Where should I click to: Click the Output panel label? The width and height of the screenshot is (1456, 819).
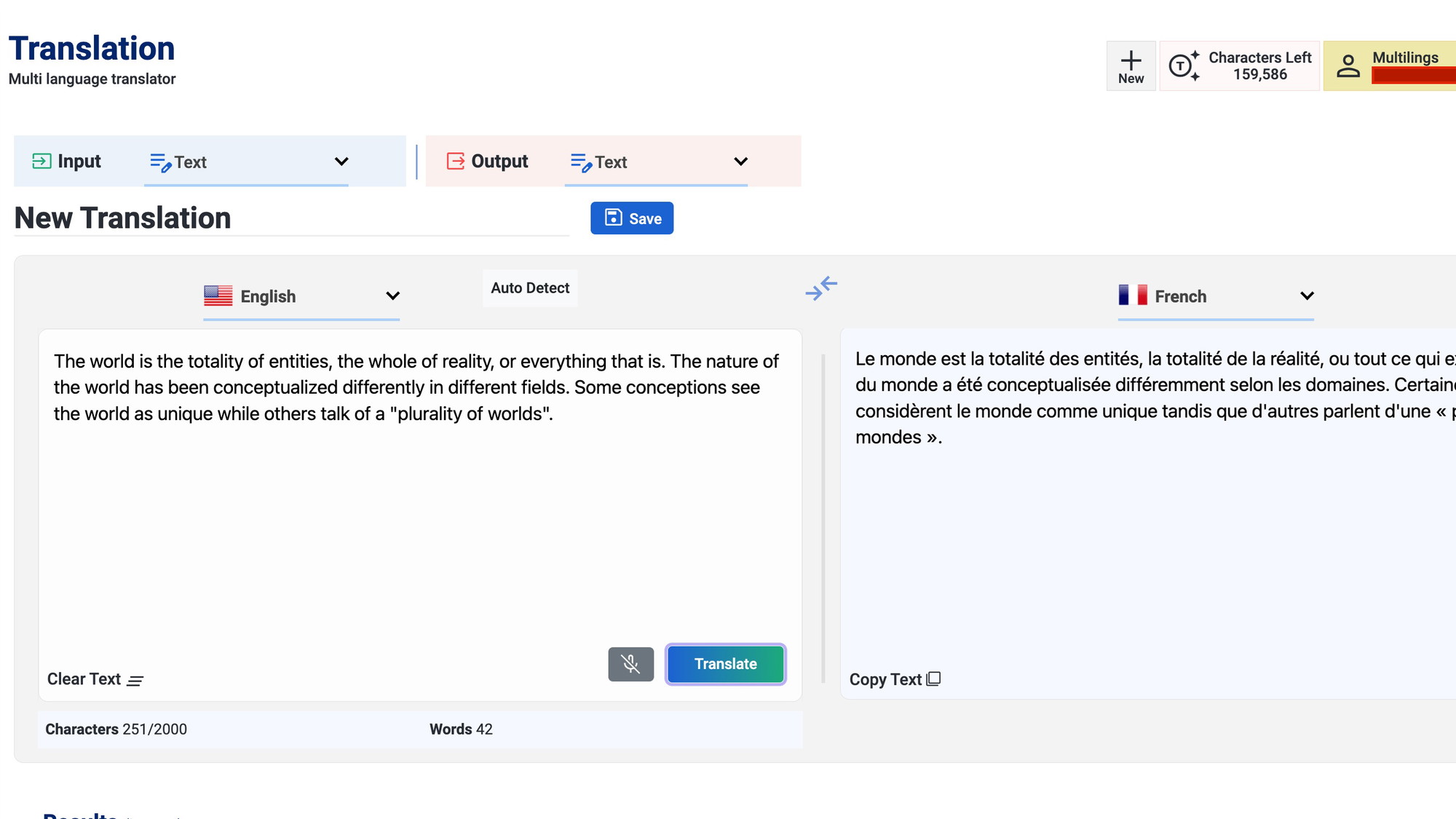[x=499, y=162]
